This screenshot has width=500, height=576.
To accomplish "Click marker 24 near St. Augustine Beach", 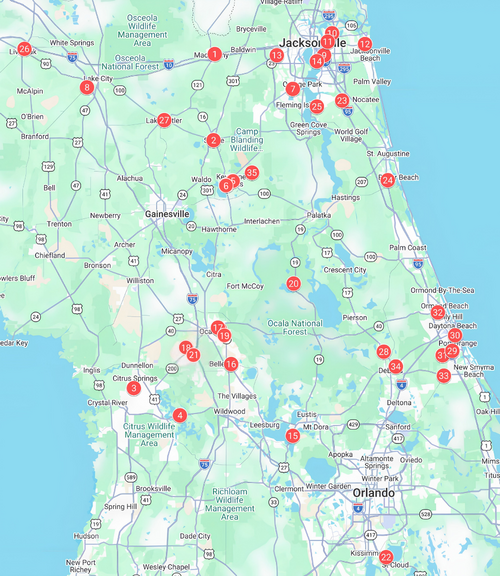I will pyautogui.click(x=388, y=180).
